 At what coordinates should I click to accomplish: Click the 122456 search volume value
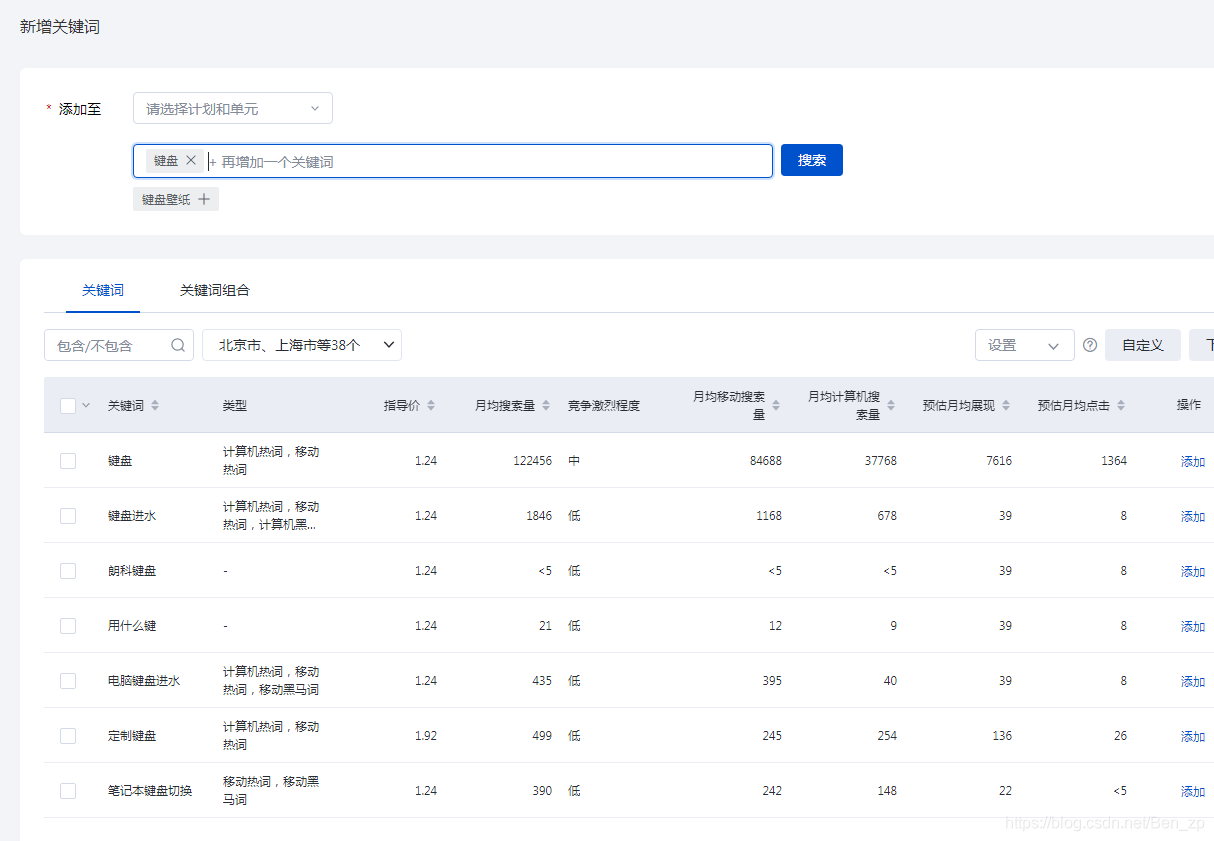tap(531, 461)
